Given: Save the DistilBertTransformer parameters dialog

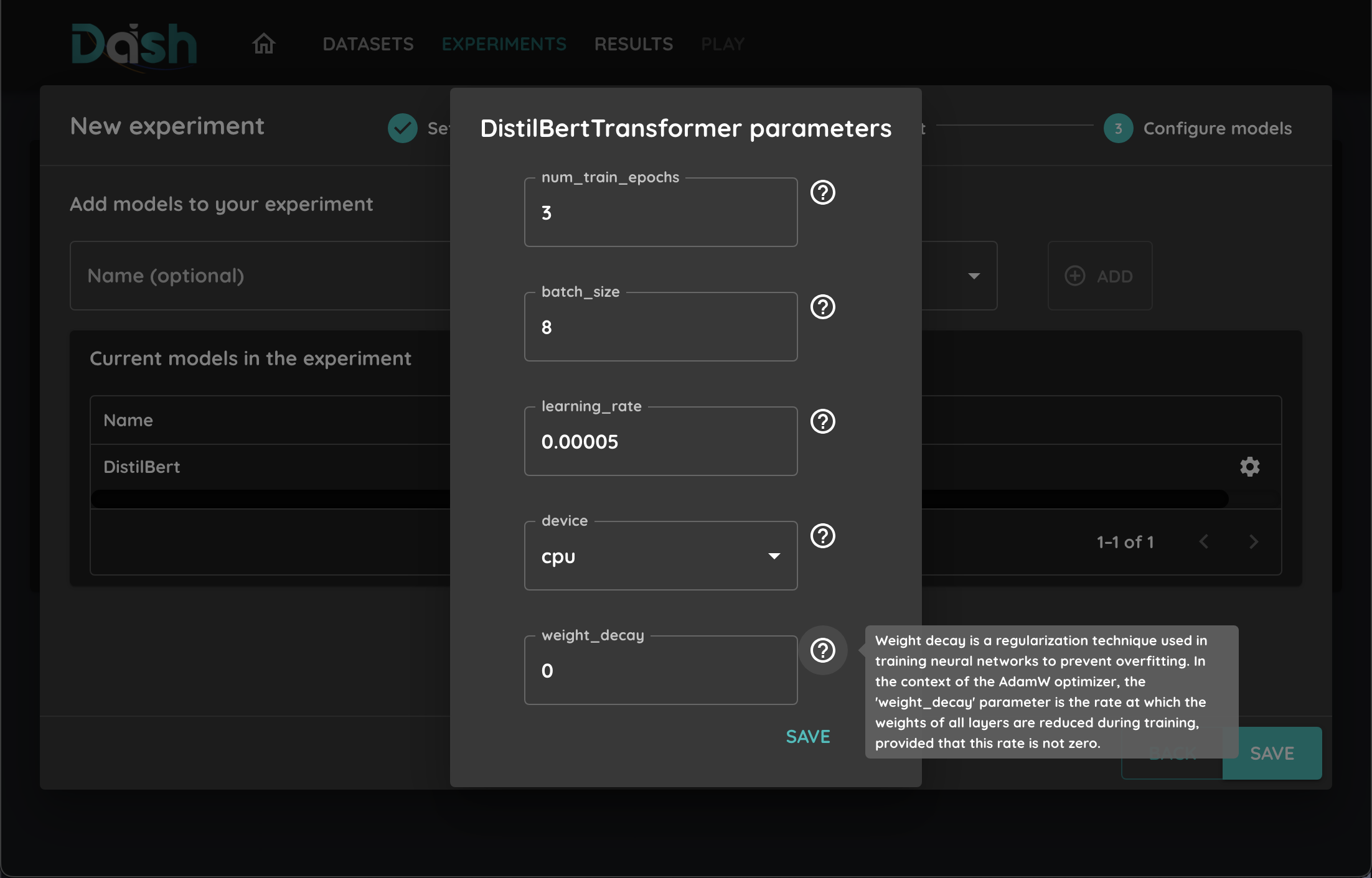Looking at the screenshot, I should click(x=807, y=737).
